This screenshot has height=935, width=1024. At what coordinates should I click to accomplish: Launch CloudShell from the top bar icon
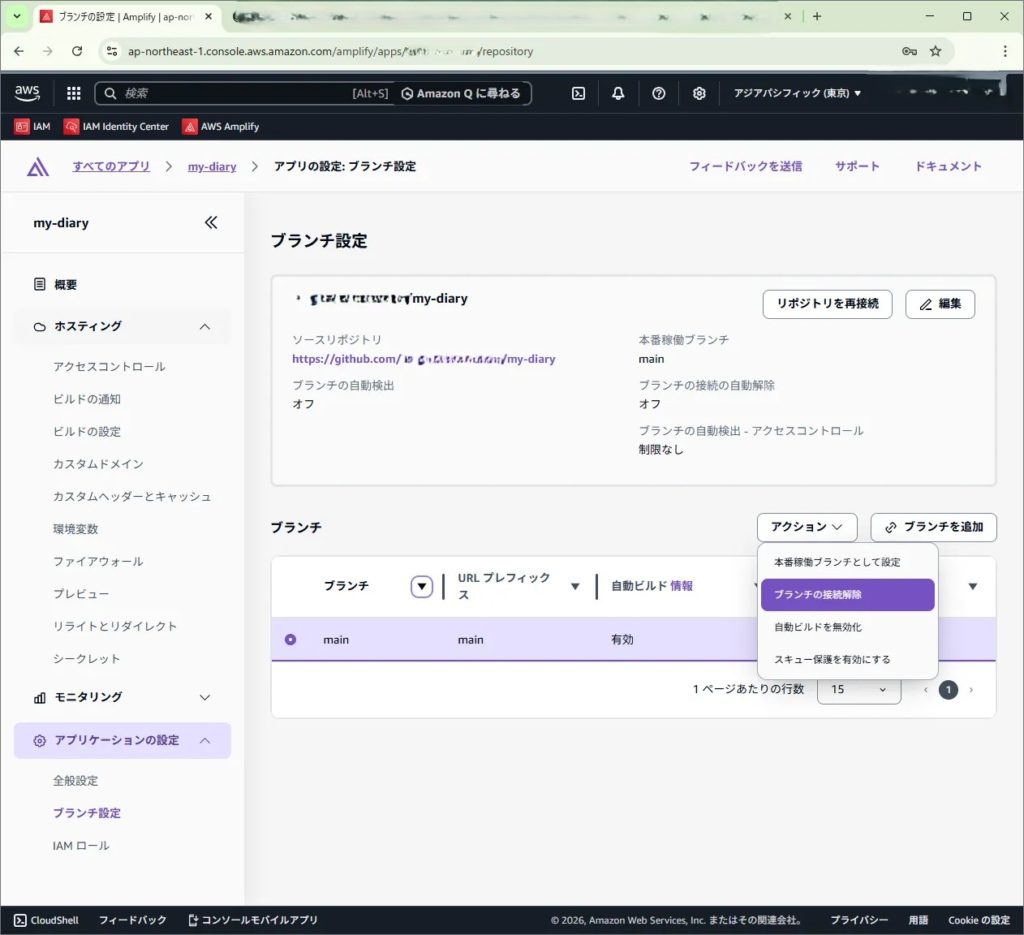(x=578, y=93)
